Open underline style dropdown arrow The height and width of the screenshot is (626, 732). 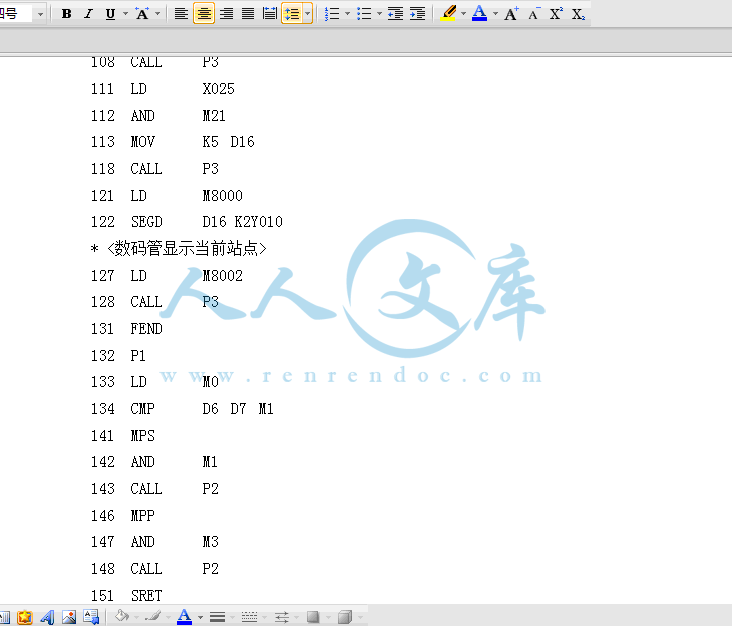coord(125,14)
